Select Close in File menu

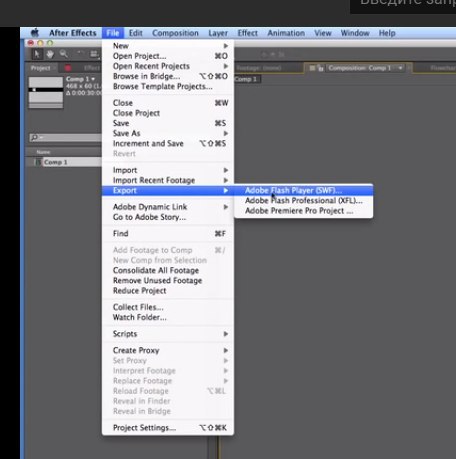coord(168,103)
